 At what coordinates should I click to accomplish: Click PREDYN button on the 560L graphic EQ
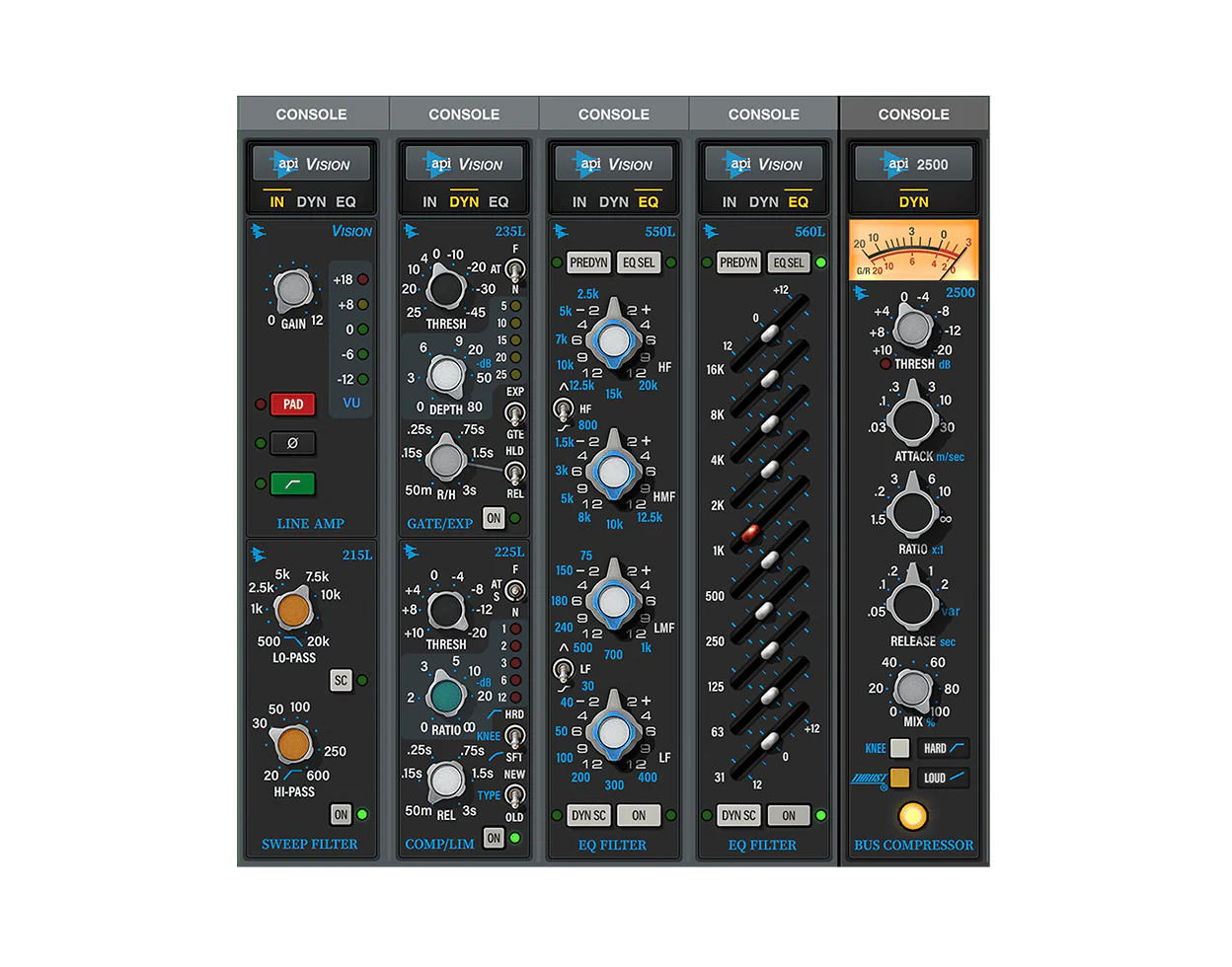tap(738, 262)
